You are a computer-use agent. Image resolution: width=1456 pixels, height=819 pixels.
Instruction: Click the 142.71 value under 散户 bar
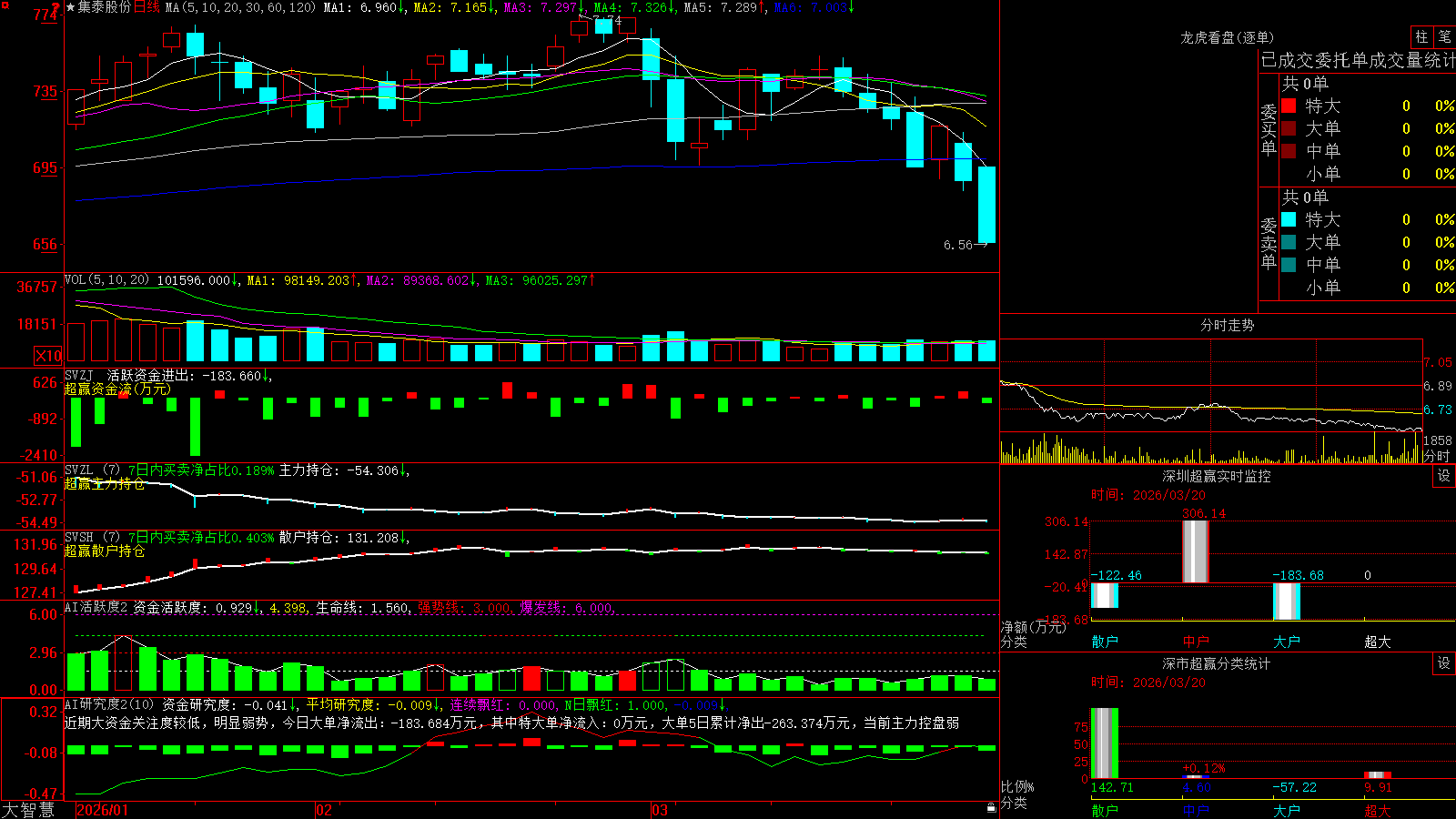(x=1112, y=787)
